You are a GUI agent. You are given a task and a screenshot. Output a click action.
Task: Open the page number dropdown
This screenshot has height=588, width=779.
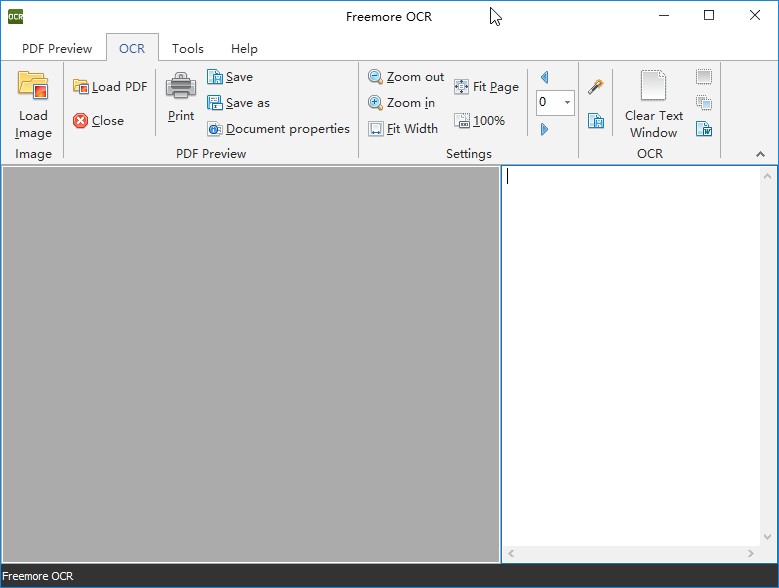pos(567,102)
